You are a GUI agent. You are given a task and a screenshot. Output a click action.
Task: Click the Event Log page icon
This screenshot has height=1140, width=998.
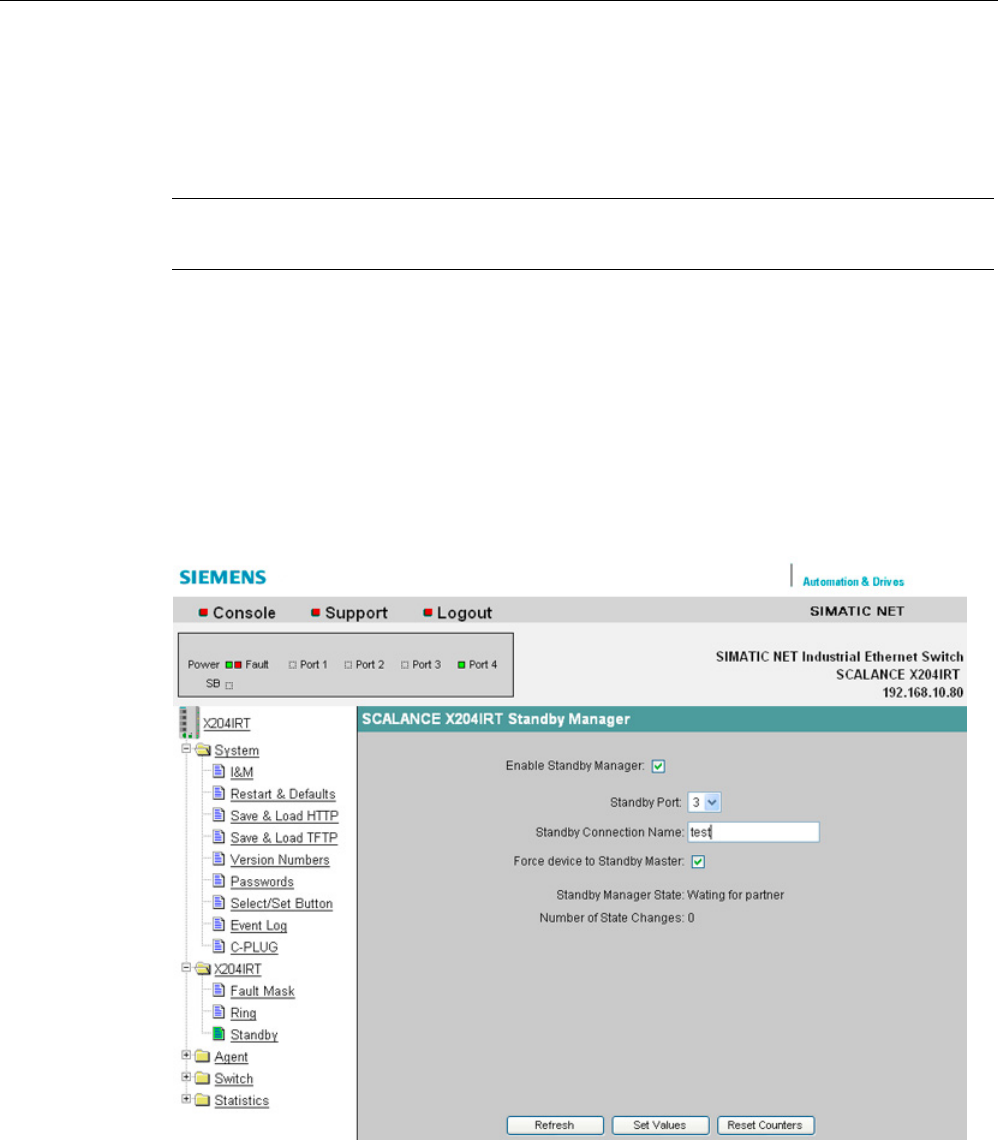(x=218, y=924)
